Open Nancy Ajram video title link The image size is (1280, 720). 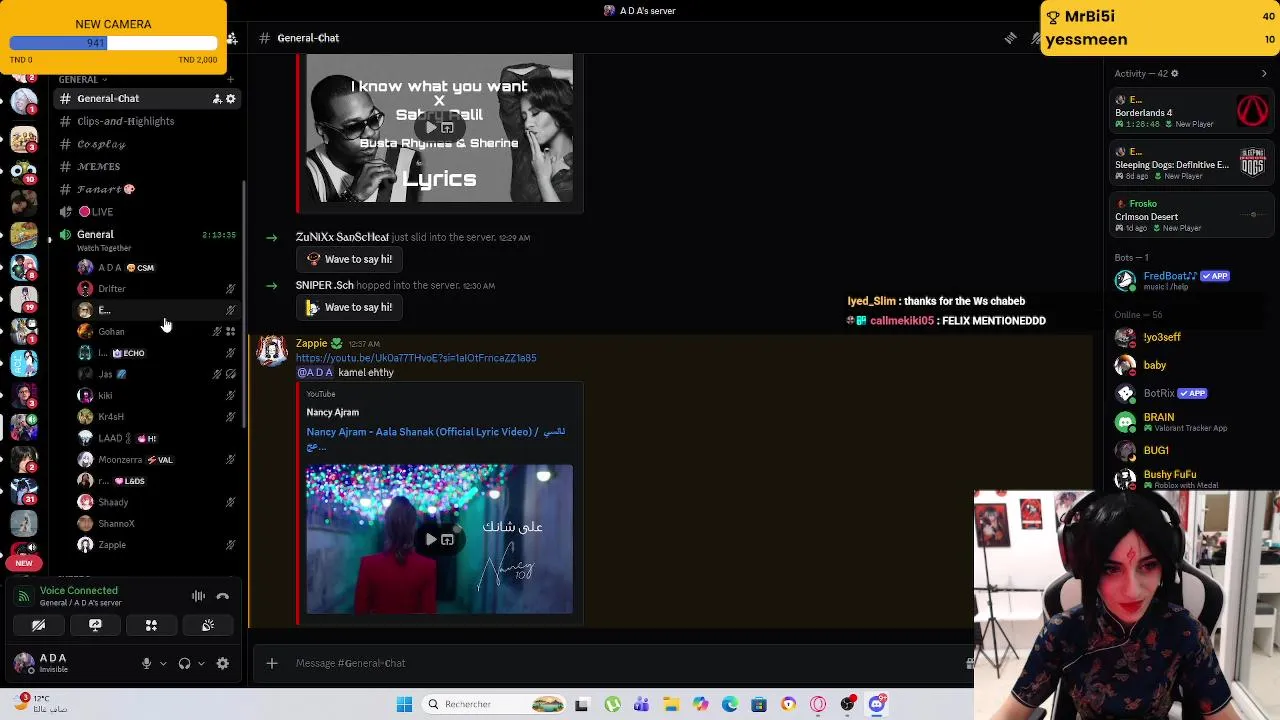pyautogui.click(x=436, y=438)
